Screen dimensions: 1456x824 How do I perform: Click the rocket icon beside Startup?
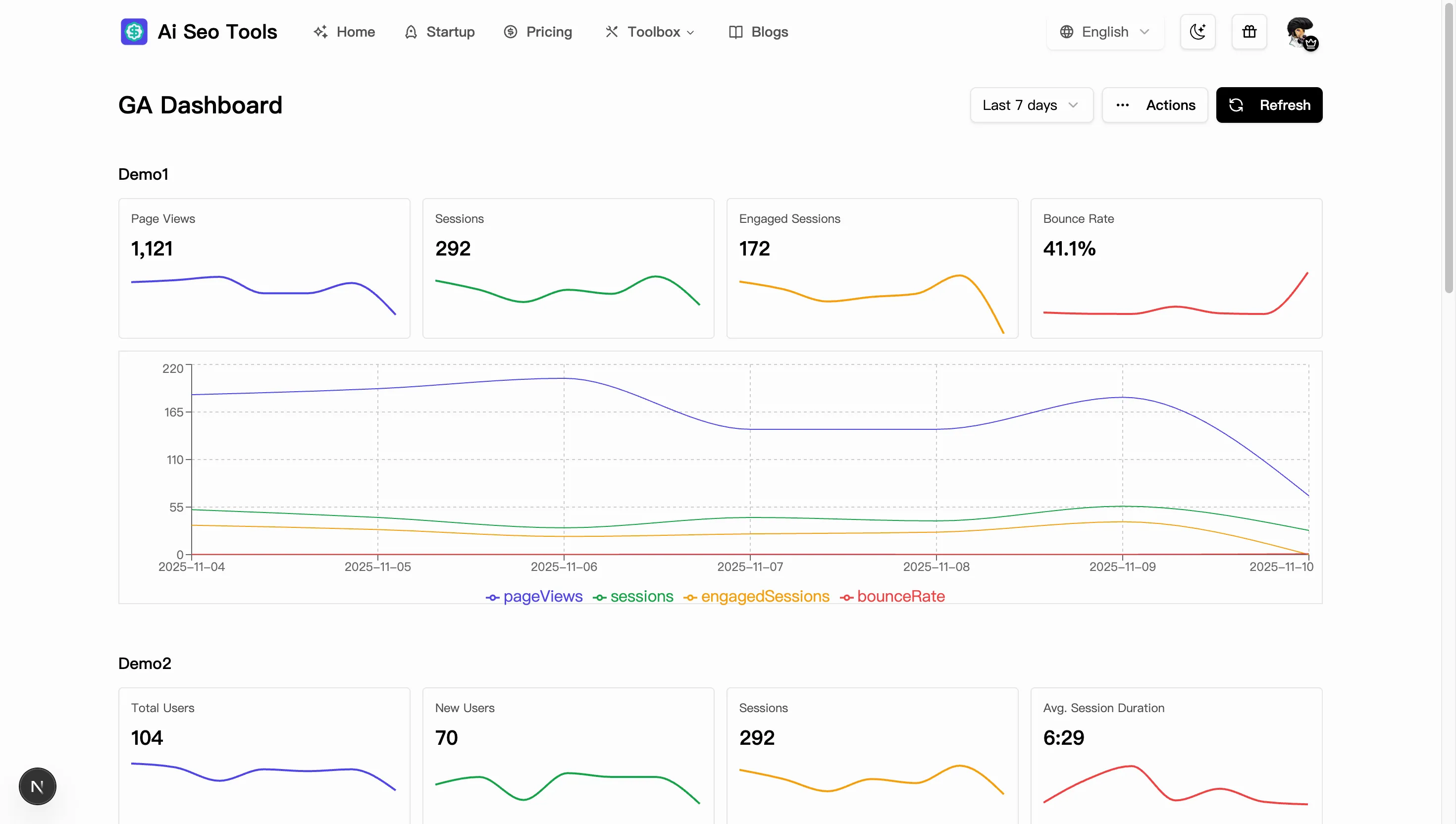coord(411,32)
